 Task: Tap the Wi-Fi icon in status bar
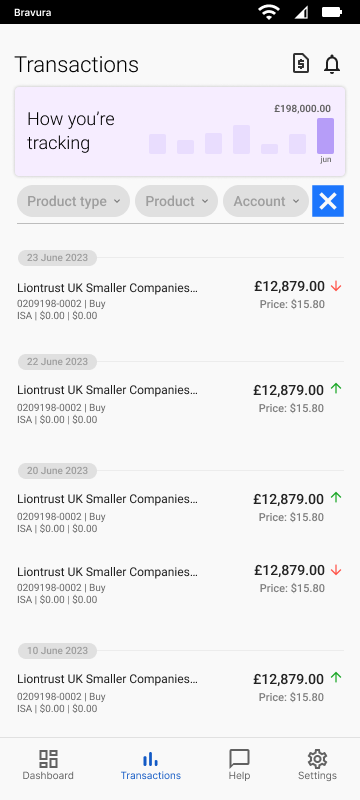coord(269,12)
